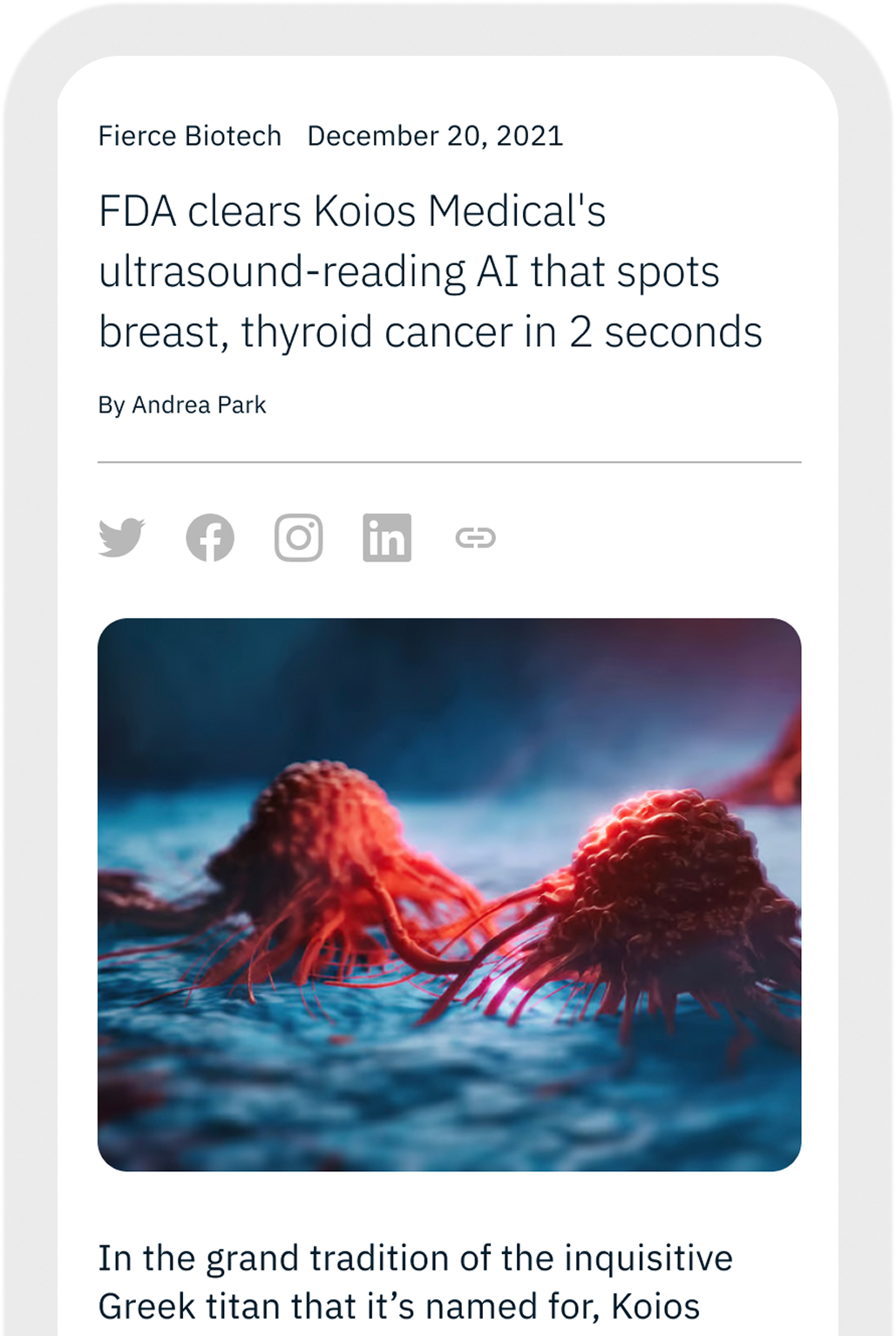The height and width of the screenshot is (1336, 896).
Task: Select the article intro paragraph text
Action: [x=416, y=1282]
